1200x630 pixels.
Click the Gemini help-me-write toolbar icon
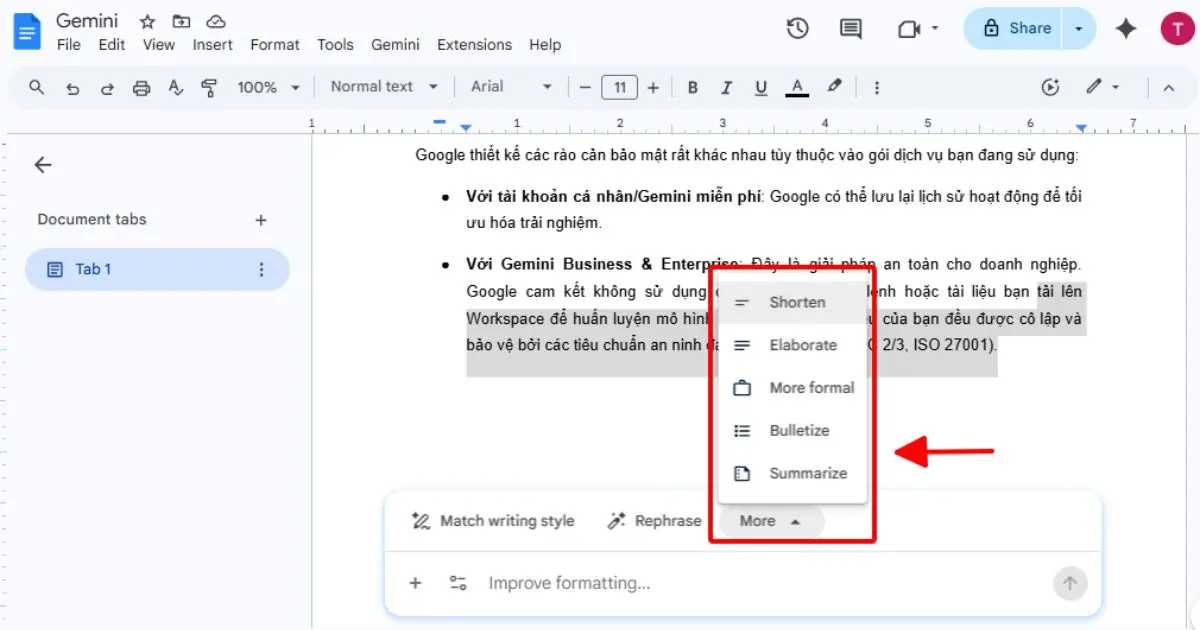tap(1050, 87)
